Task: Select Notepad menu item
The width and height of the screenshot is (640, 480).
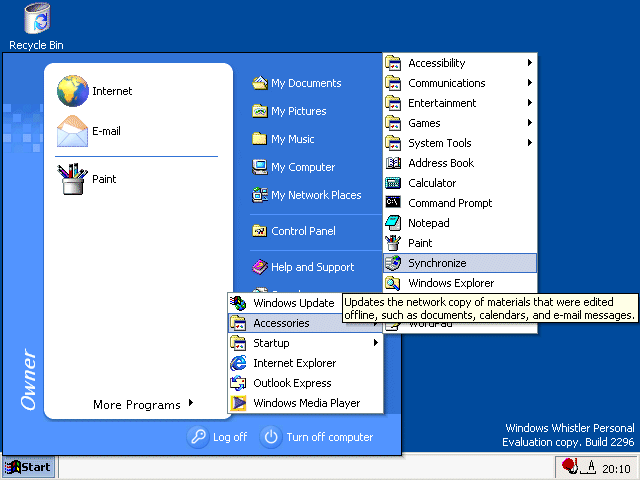Action: [460, 223]
